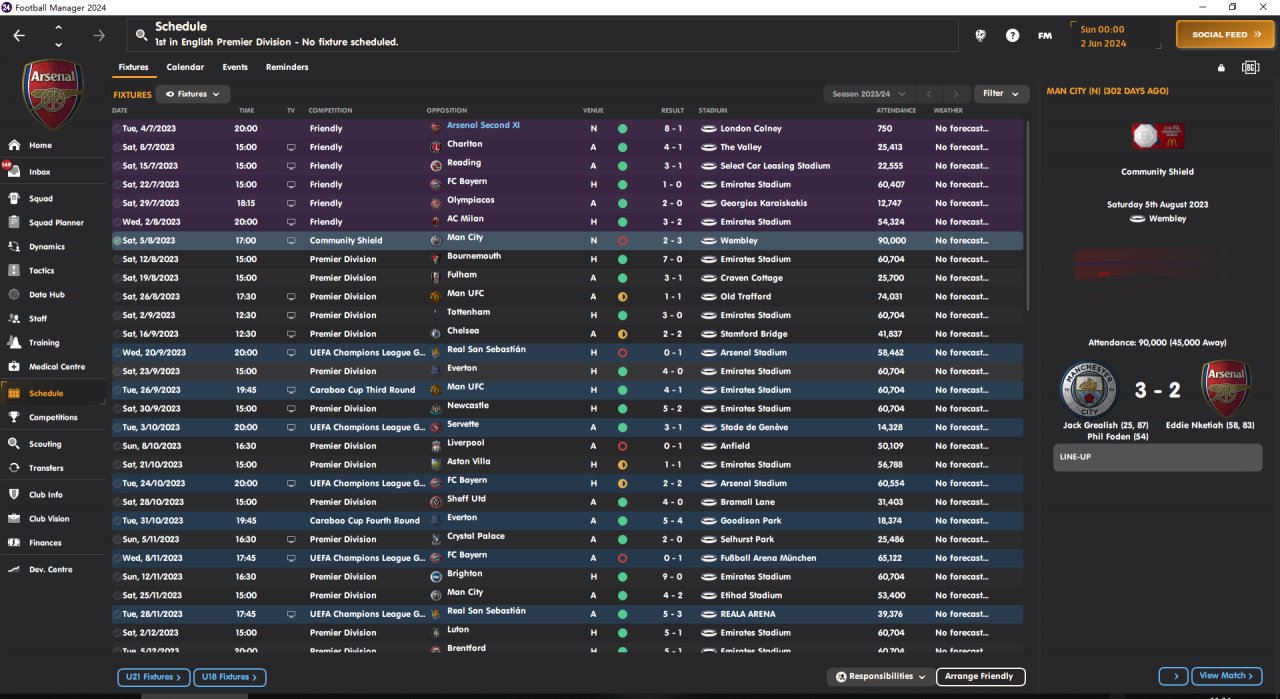Open the Social Feed panel

[1226, 35]
